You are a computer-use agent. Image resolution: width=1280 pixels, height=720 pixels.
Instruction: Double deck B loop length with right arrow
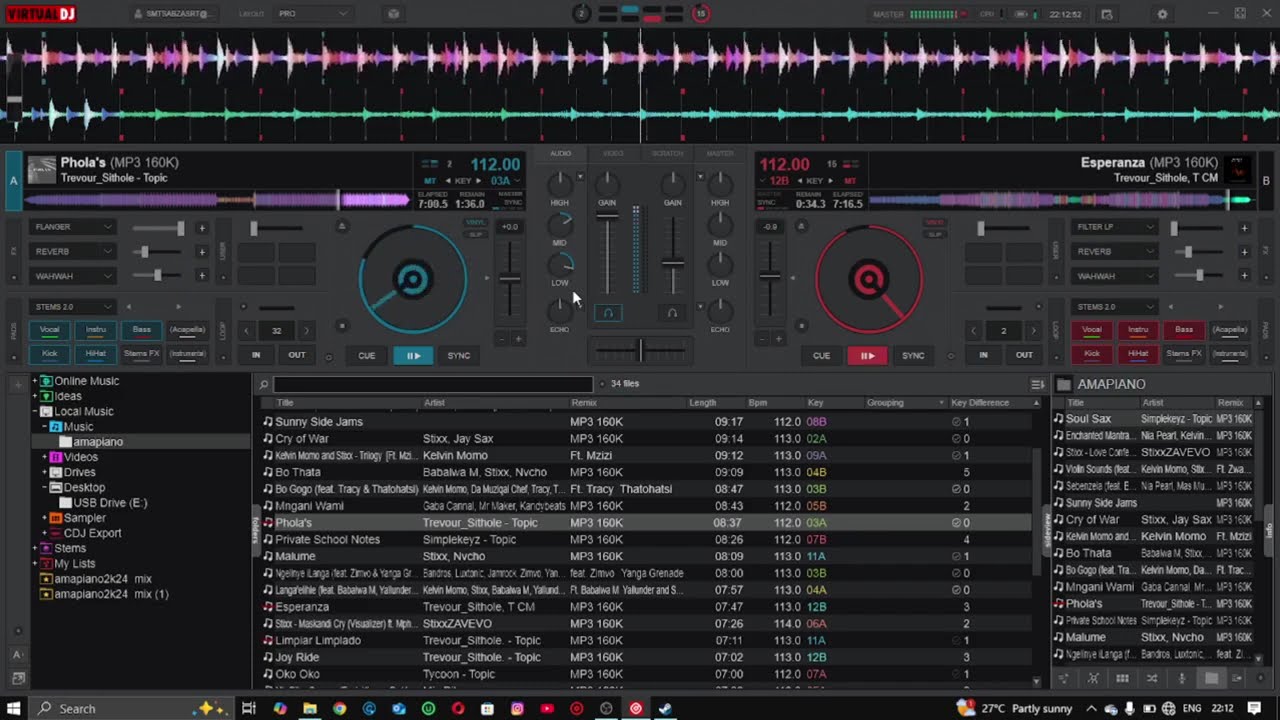pos(1034,331)
